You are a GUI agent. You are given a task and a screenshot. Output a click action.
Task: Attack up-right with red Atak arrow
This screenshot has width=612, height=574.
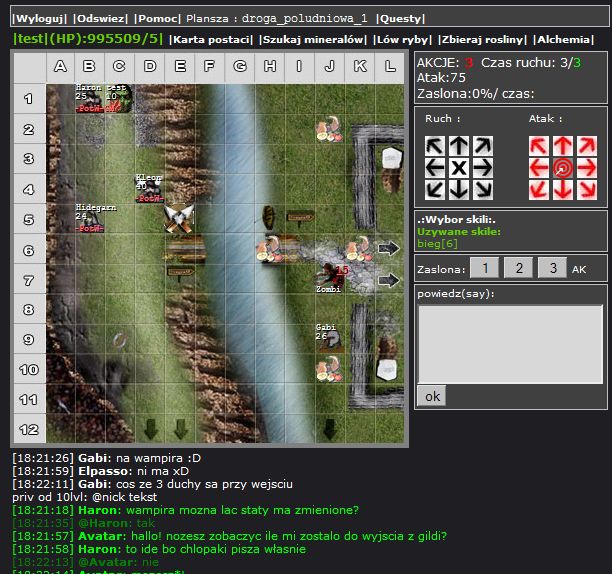pos(587,146)
